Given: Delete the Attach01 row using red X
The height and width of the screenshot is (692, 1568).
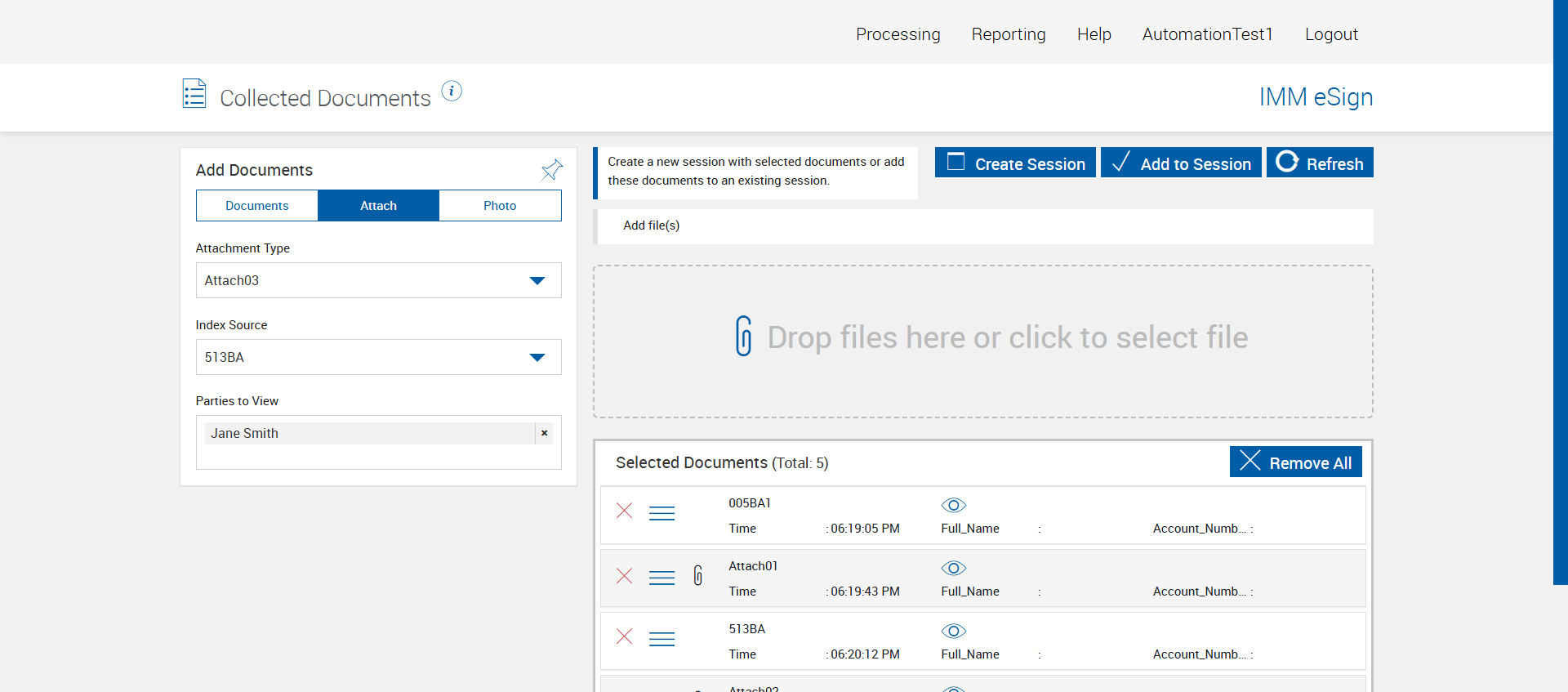Looking at the screenshot, I should coord(625,576).
